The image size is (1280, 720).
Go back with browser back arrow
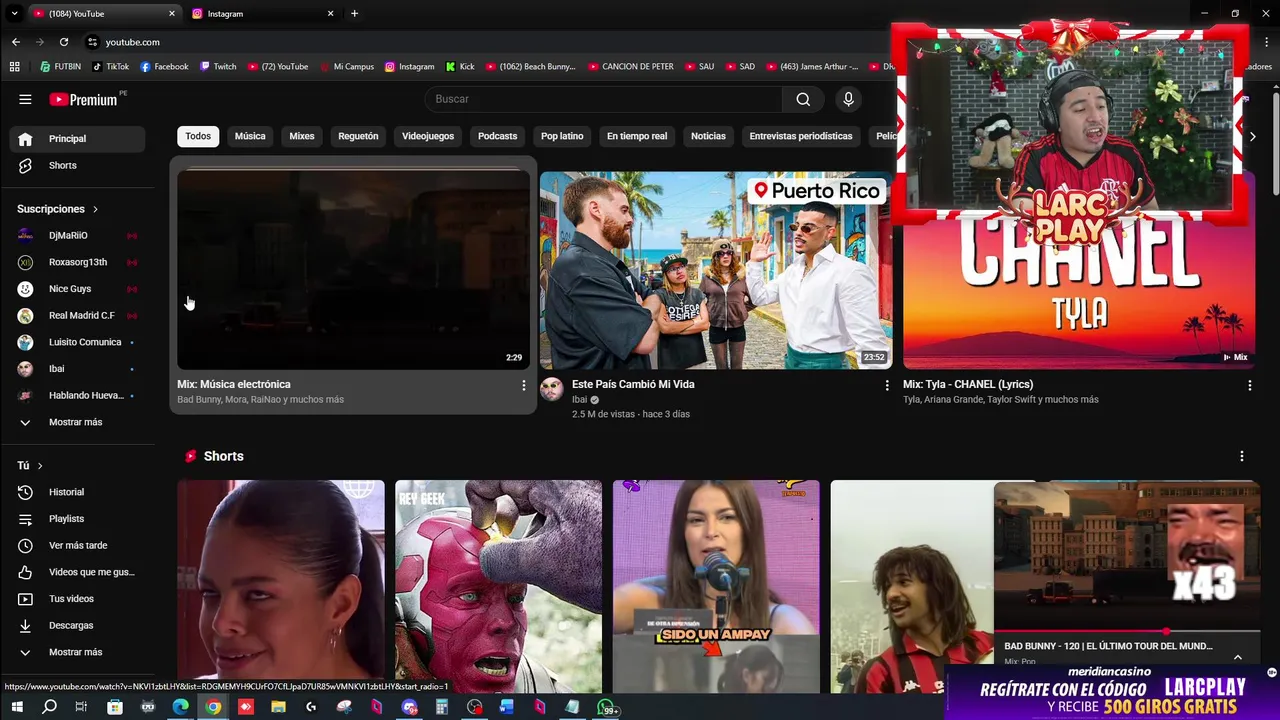point(16,42)
